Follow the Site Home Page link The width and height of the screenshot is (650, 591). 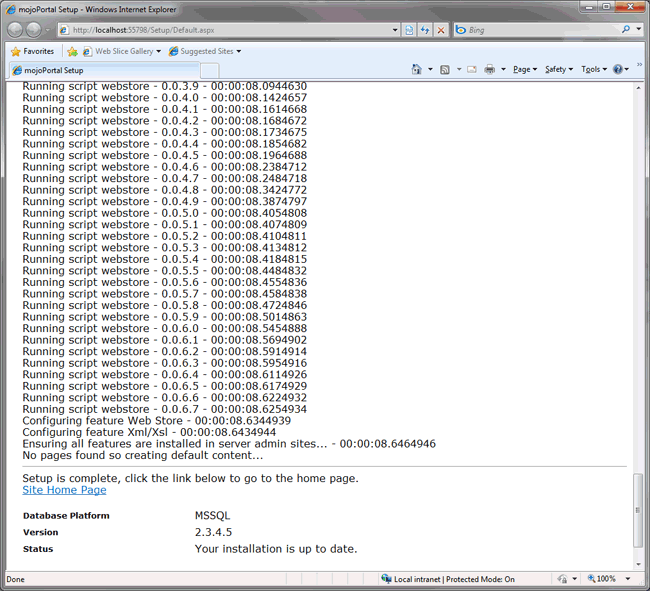tap(64, 490)
